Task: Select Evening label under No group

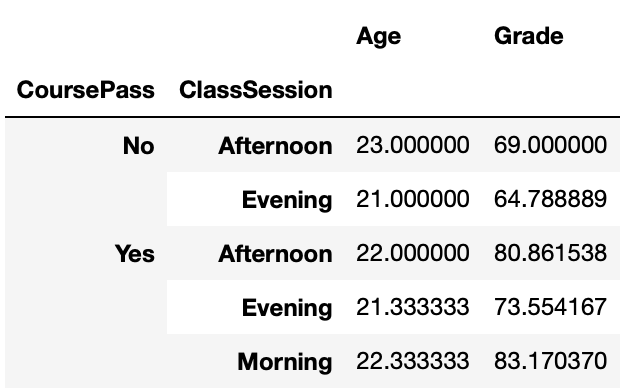Action: click(x=287, y=200)
